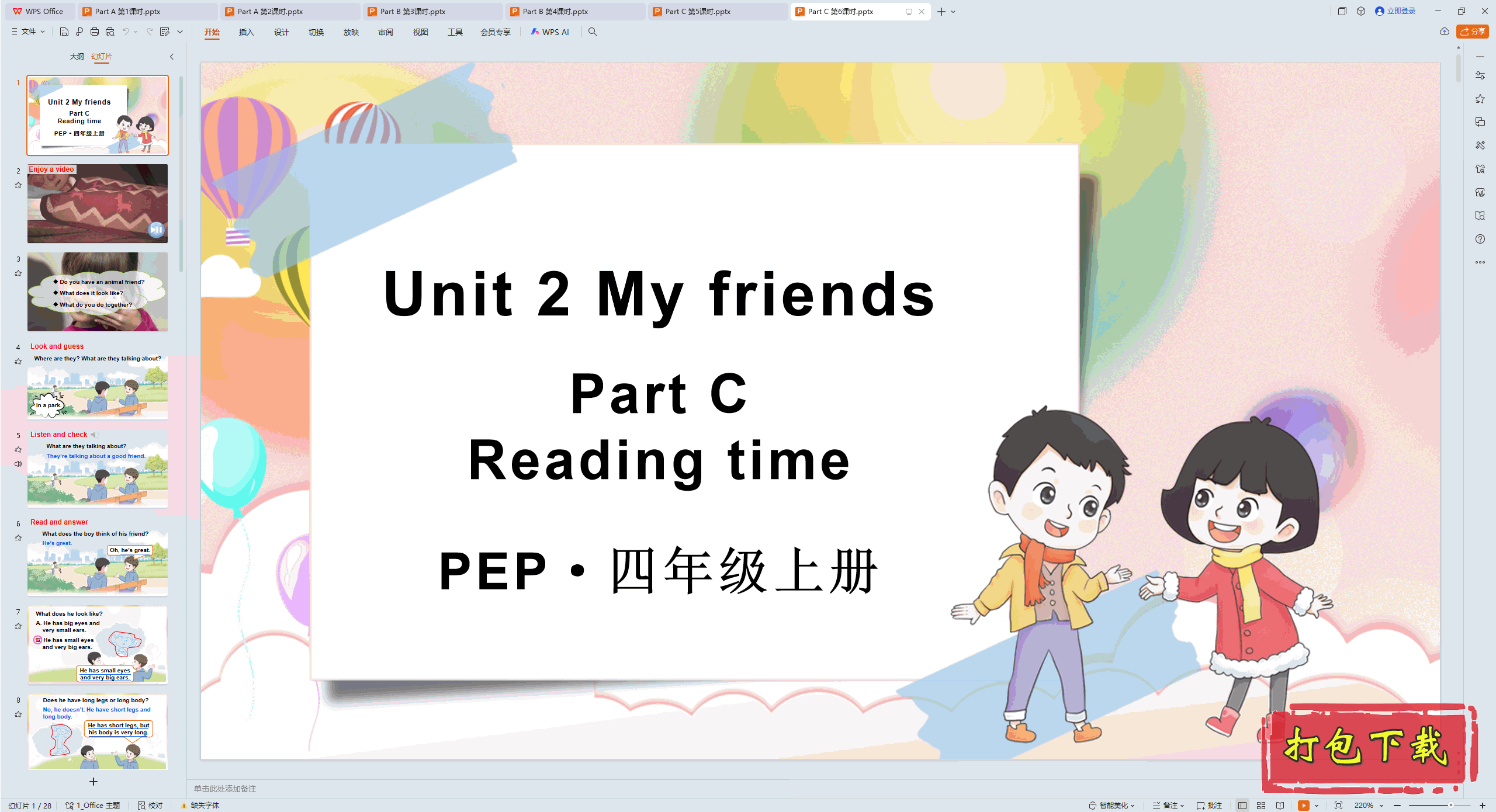Screen dimensions: 1496x812
Task: Open the object properties settings icon in right sidebar
Action: point(1480,75)
